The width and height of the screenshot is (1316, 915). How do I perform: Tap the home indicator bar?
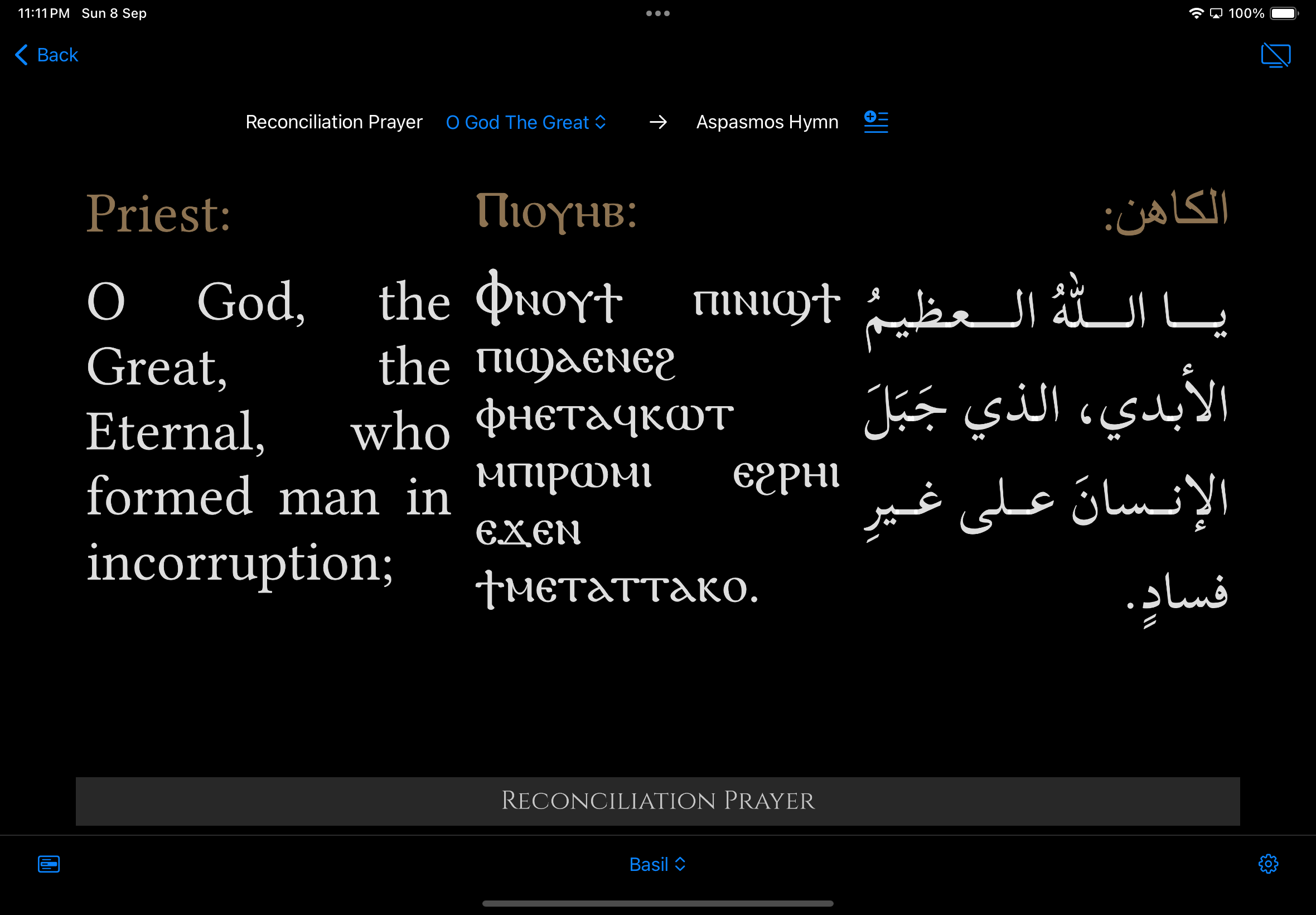[657, 903]
